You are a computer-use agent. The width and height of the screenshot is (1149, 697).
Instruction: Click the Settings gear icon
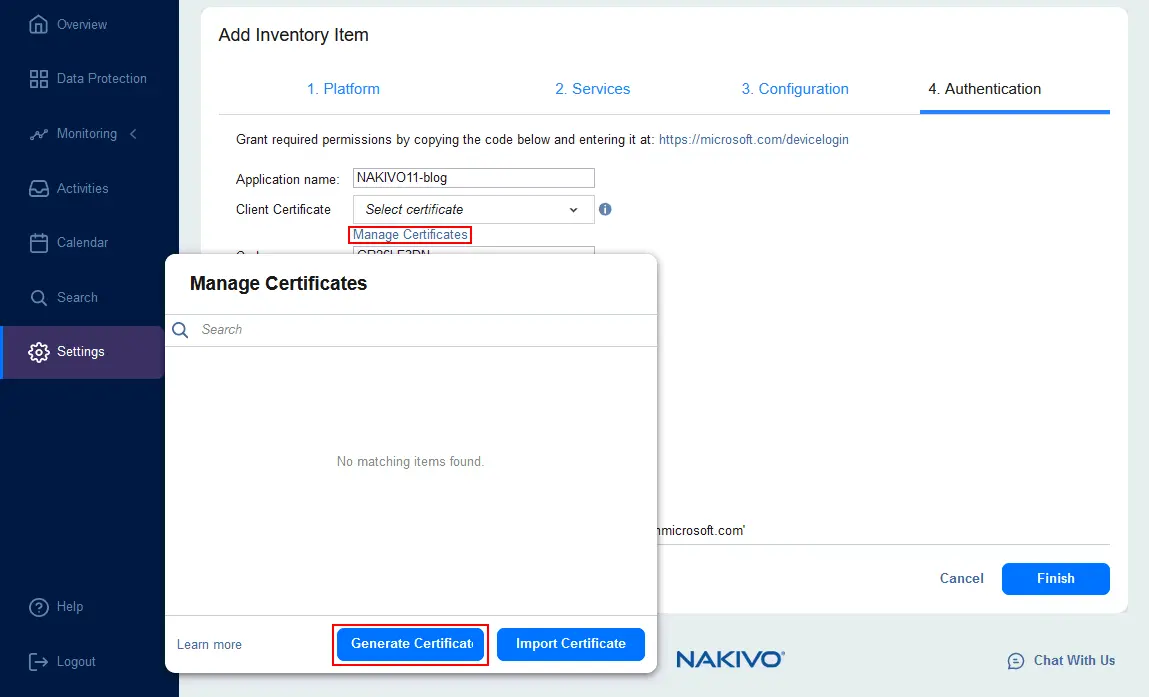pos(38,352)
